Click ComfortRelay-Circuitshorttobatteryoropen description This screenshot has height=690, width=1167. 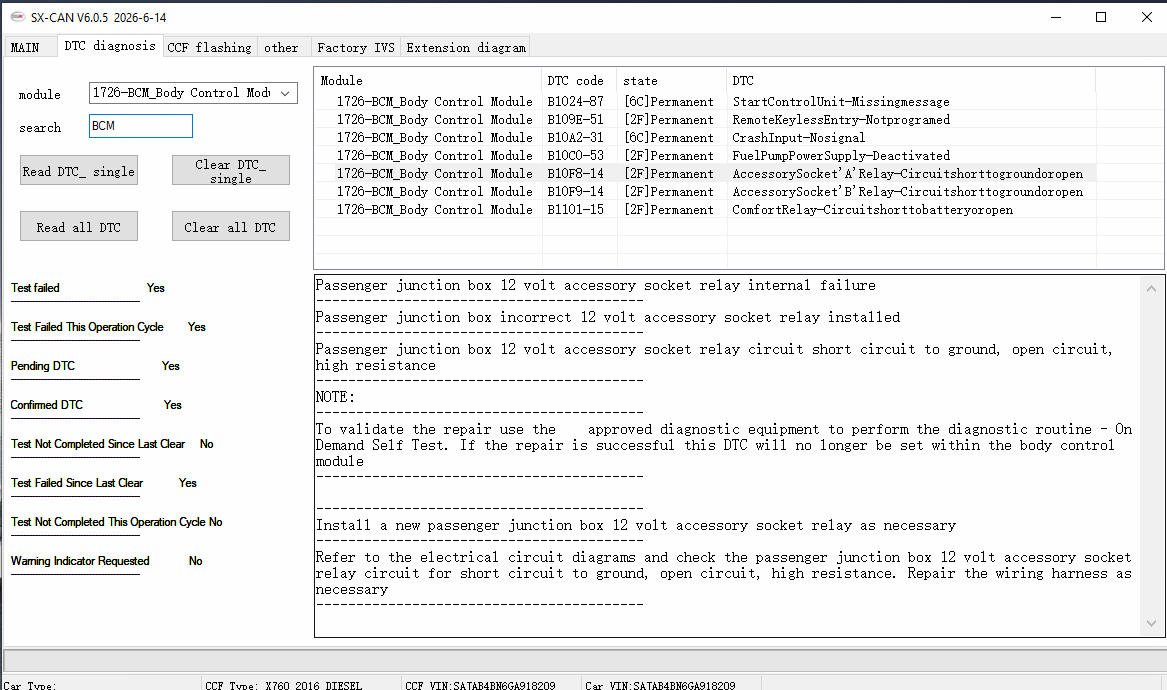point(872,209)
